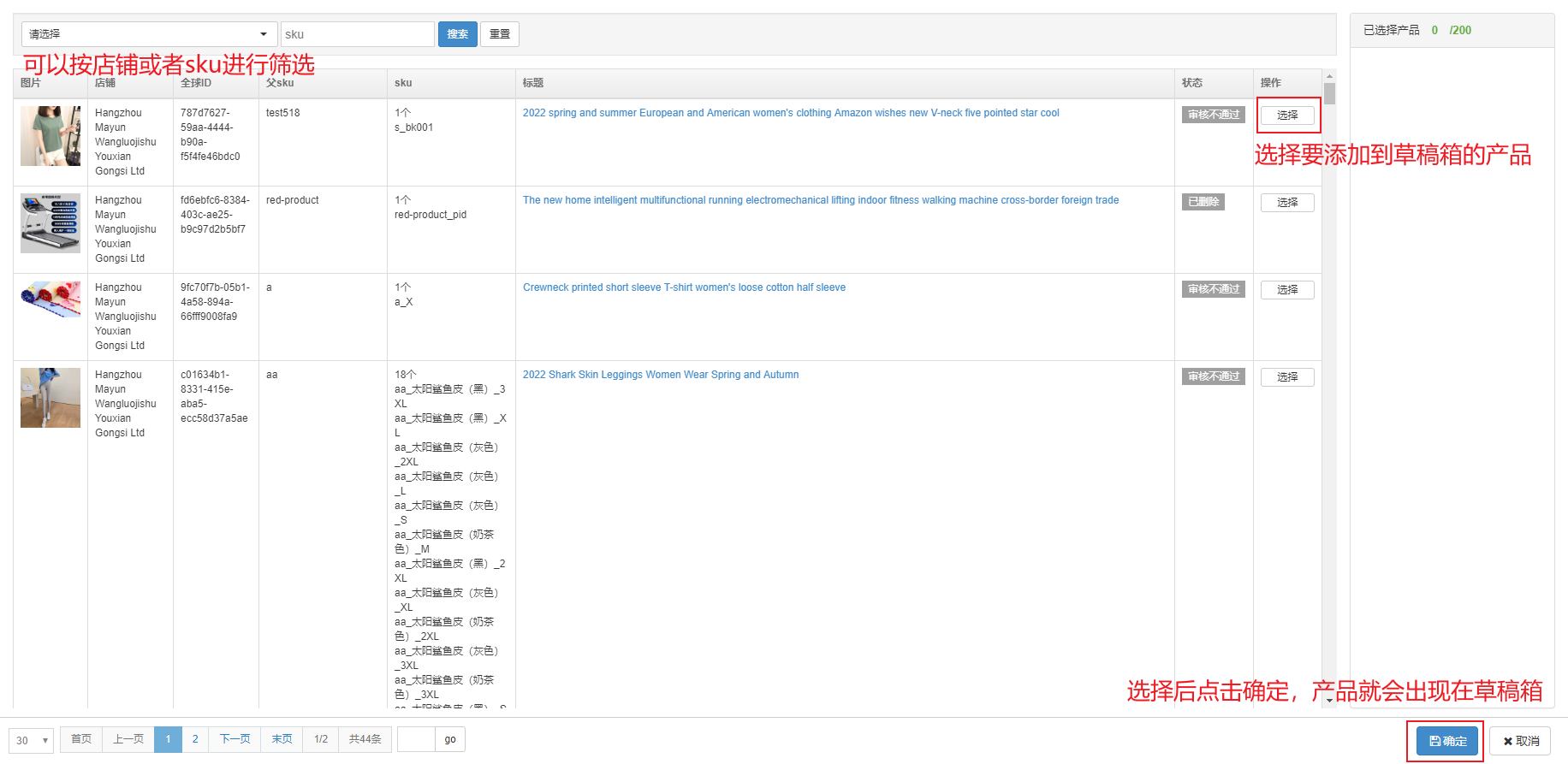1568x764 pixels.
Task: Open the store selection dropdown 请选择
Action: point(149,34)
